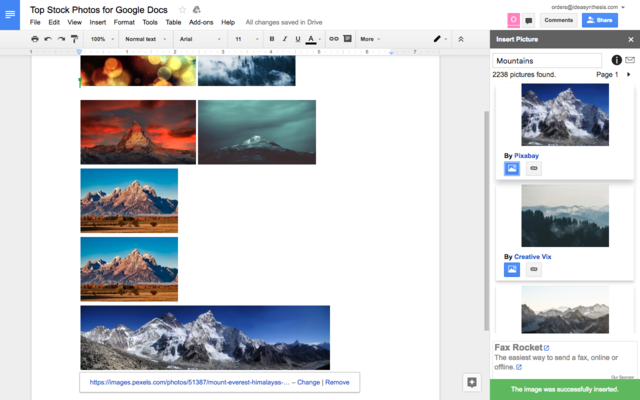Open the Normal text style dropdown
Image resolution: width=640 pixels, height=400 pixels.
click(x=145, y=39)
